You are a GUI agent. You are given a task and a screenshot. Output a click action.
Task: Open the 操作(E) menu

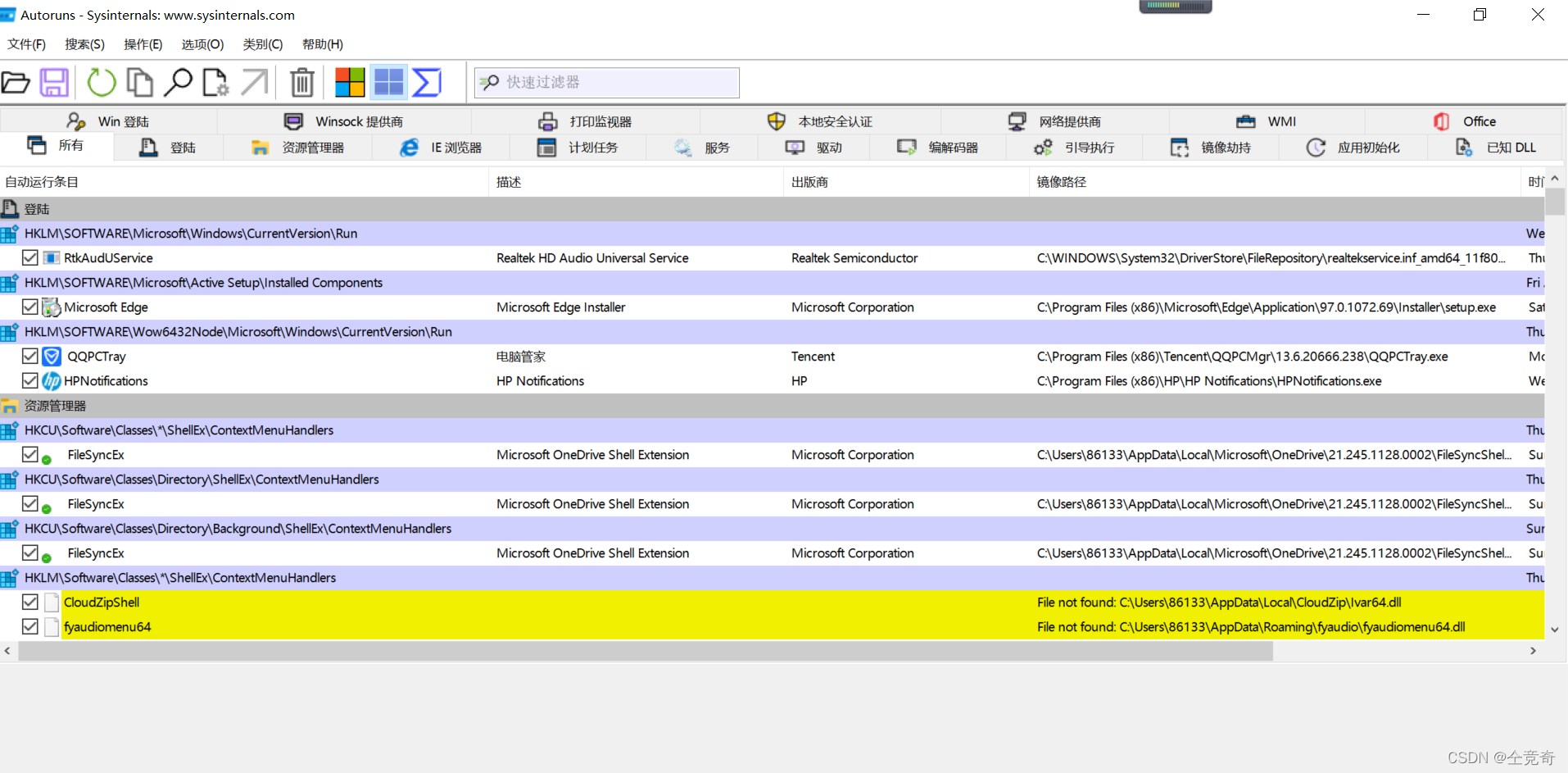click(143, 44)
